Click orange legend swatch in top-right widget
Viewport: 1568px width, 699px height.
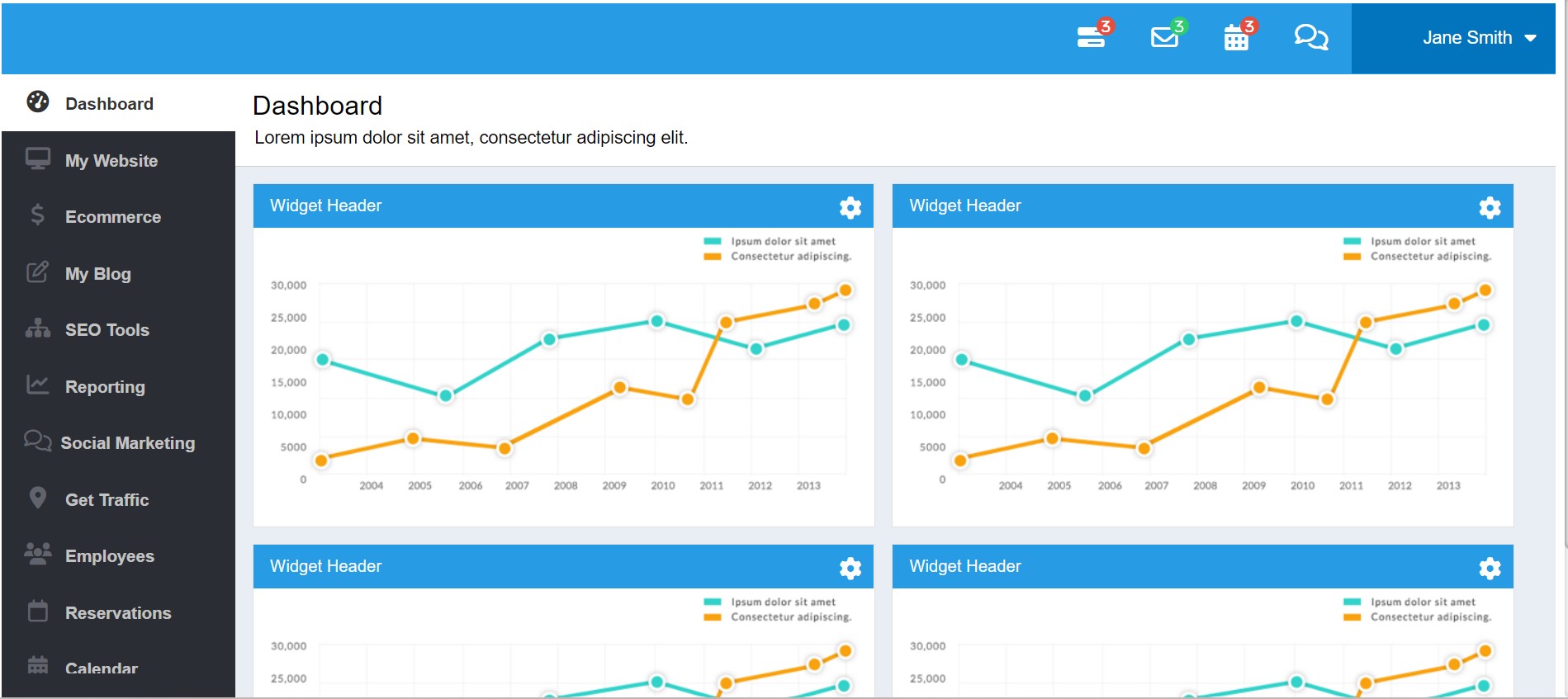click(1352, 257)
